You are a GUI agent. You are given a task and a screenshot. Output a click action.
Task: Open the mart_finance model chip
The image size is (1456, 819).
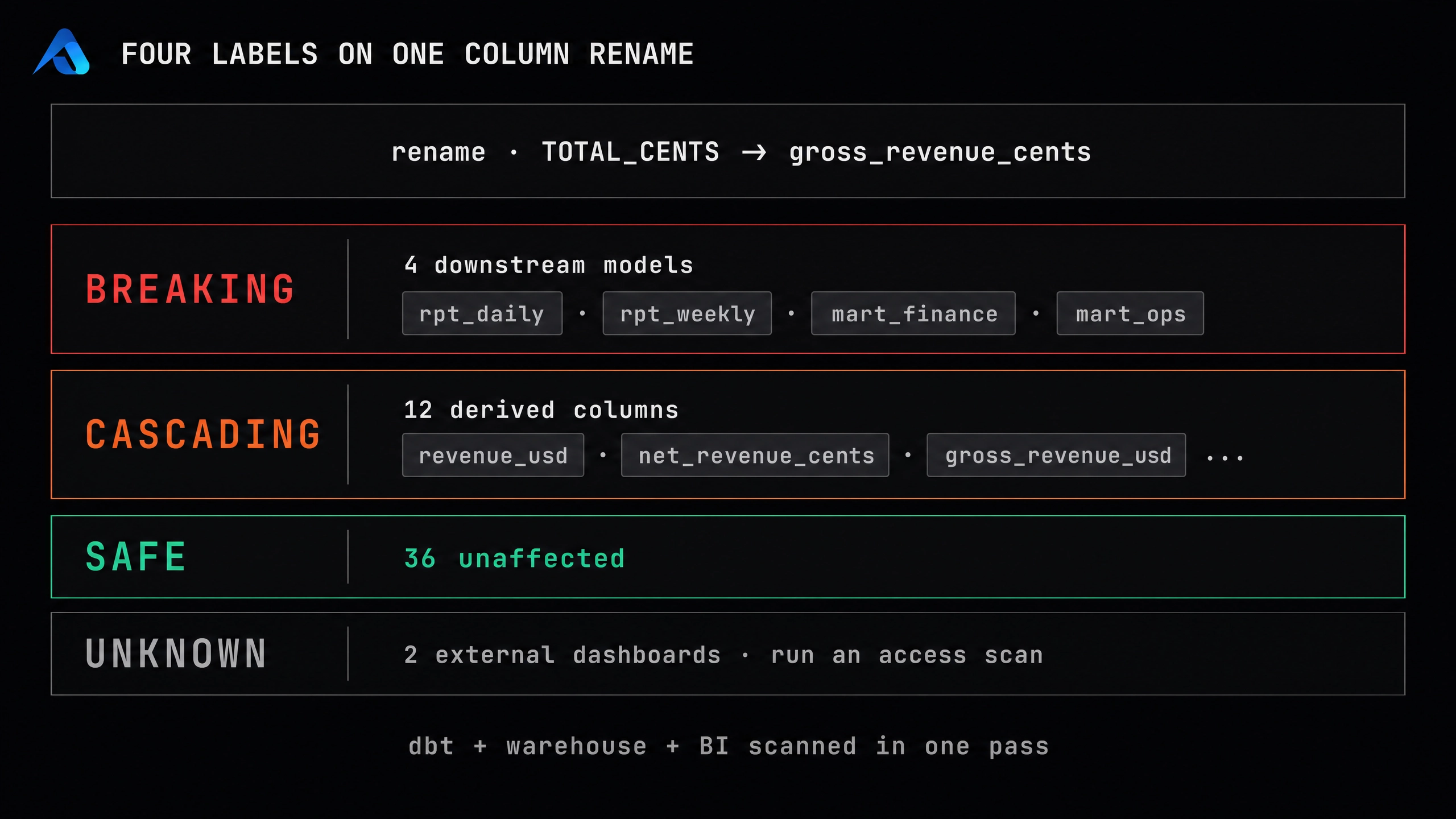click(913, 313)
